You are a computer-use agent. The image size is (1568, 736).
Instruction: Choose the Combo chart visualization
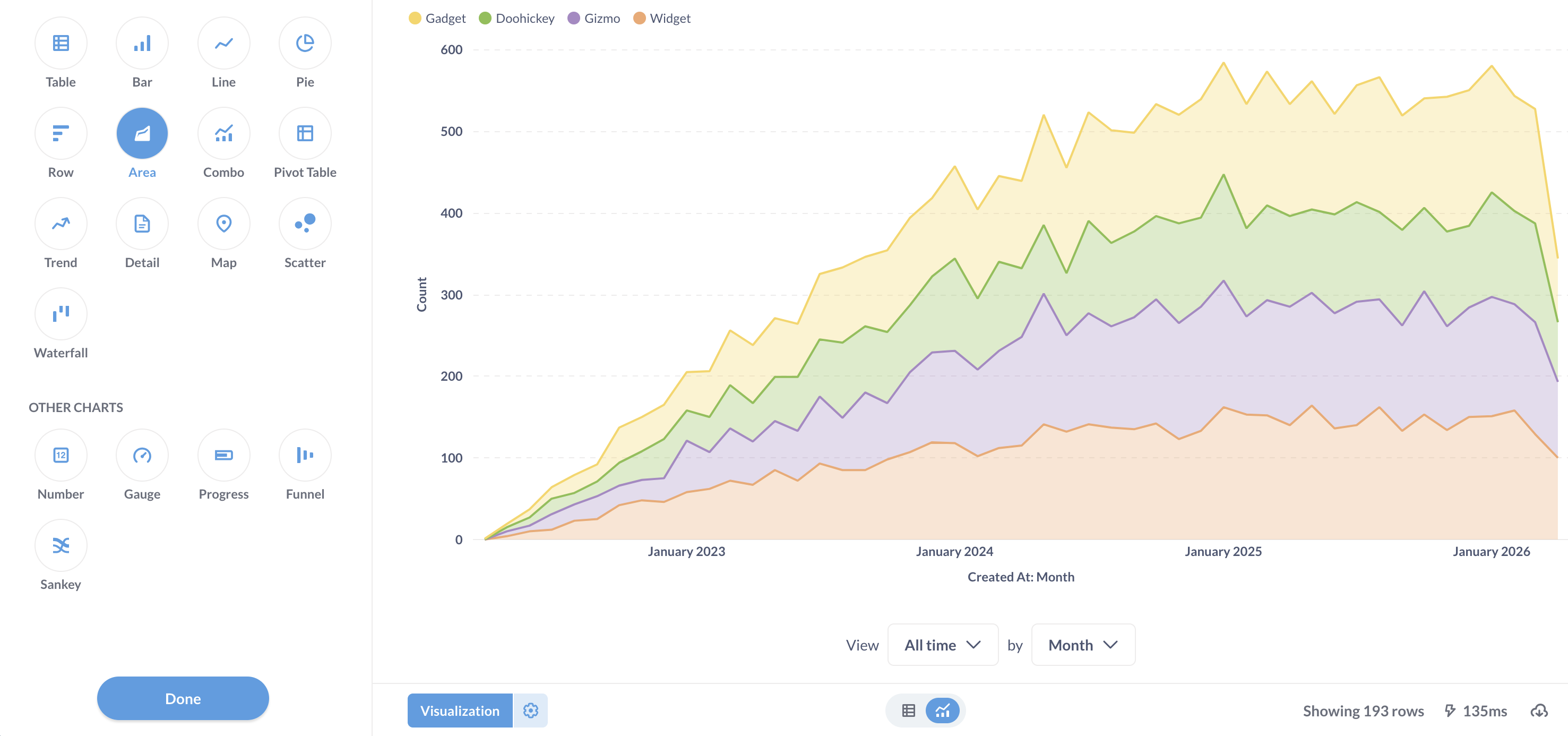tap(223, 133)
